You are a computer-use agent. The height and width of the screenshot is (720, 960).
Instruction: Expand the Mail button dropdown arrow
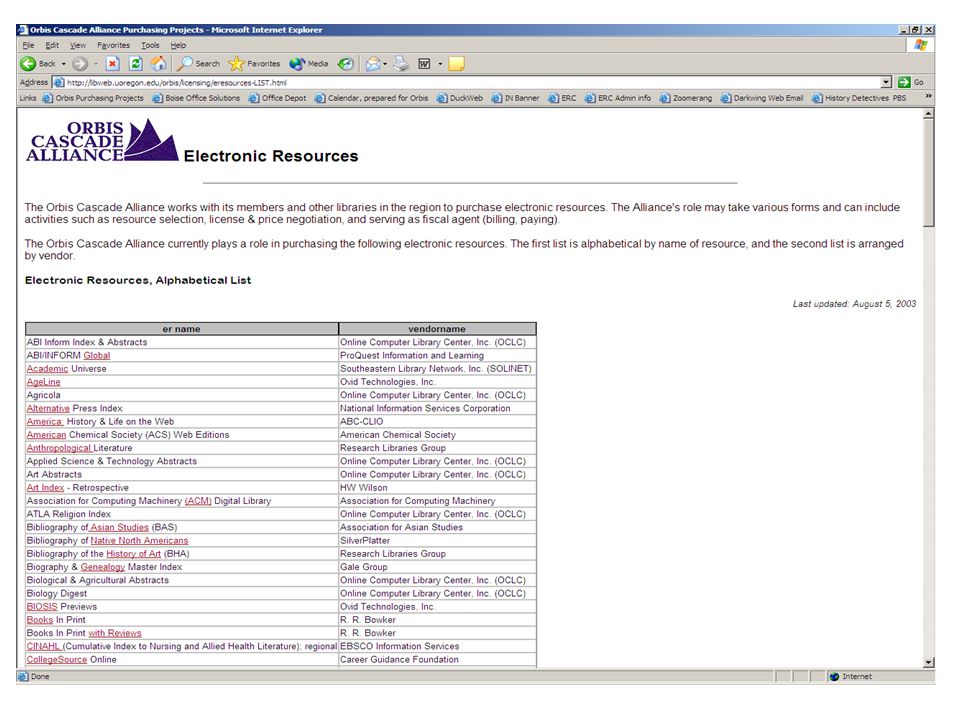pos(385,64)
